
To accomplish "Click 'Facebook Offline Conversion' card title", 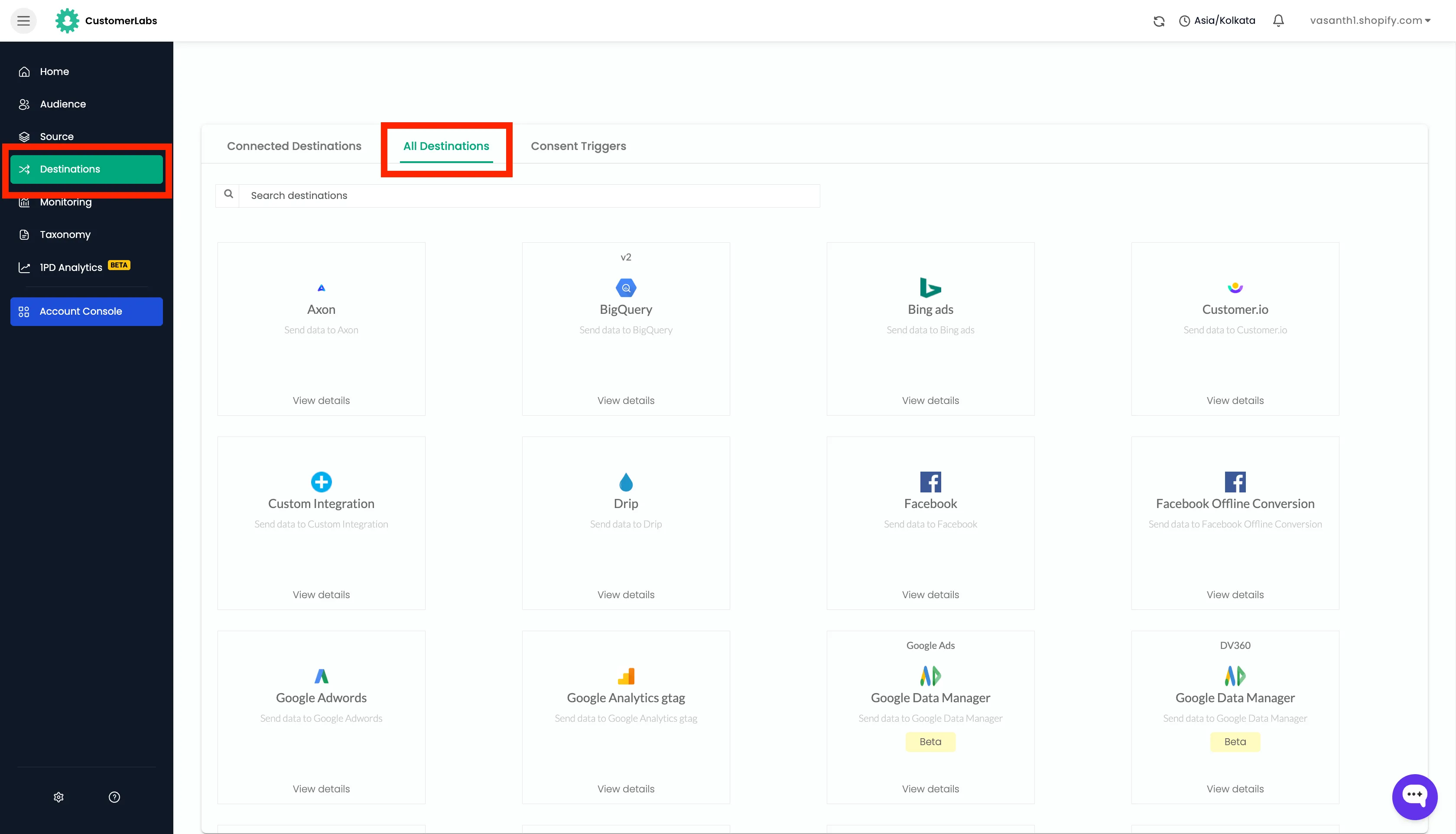I will coord(1235,504).
